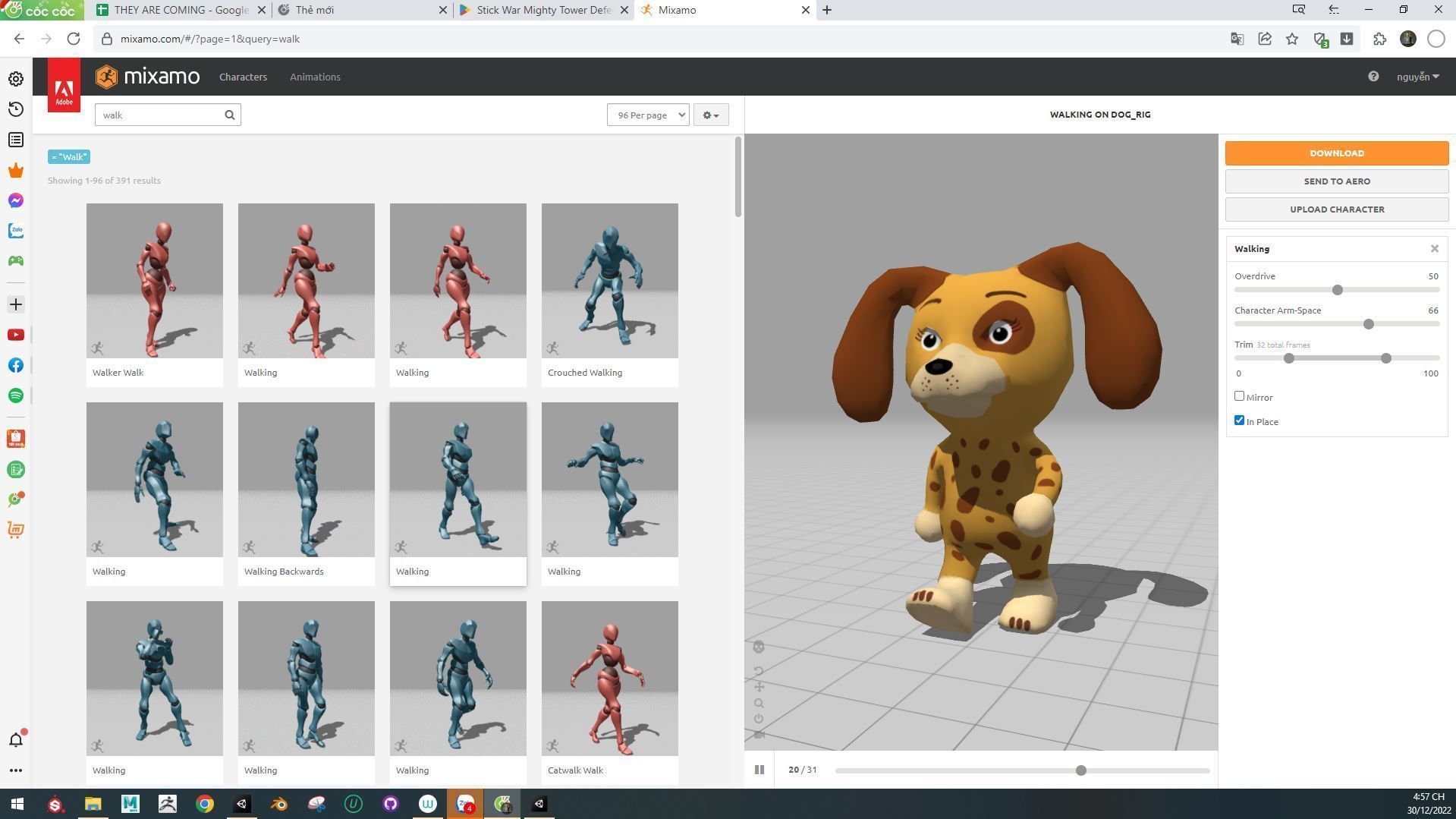Image resolution: width=1456 pixels, height=819 pixels.
Task: Click the SEND TO AERO button
Action: coord(1337,181)
